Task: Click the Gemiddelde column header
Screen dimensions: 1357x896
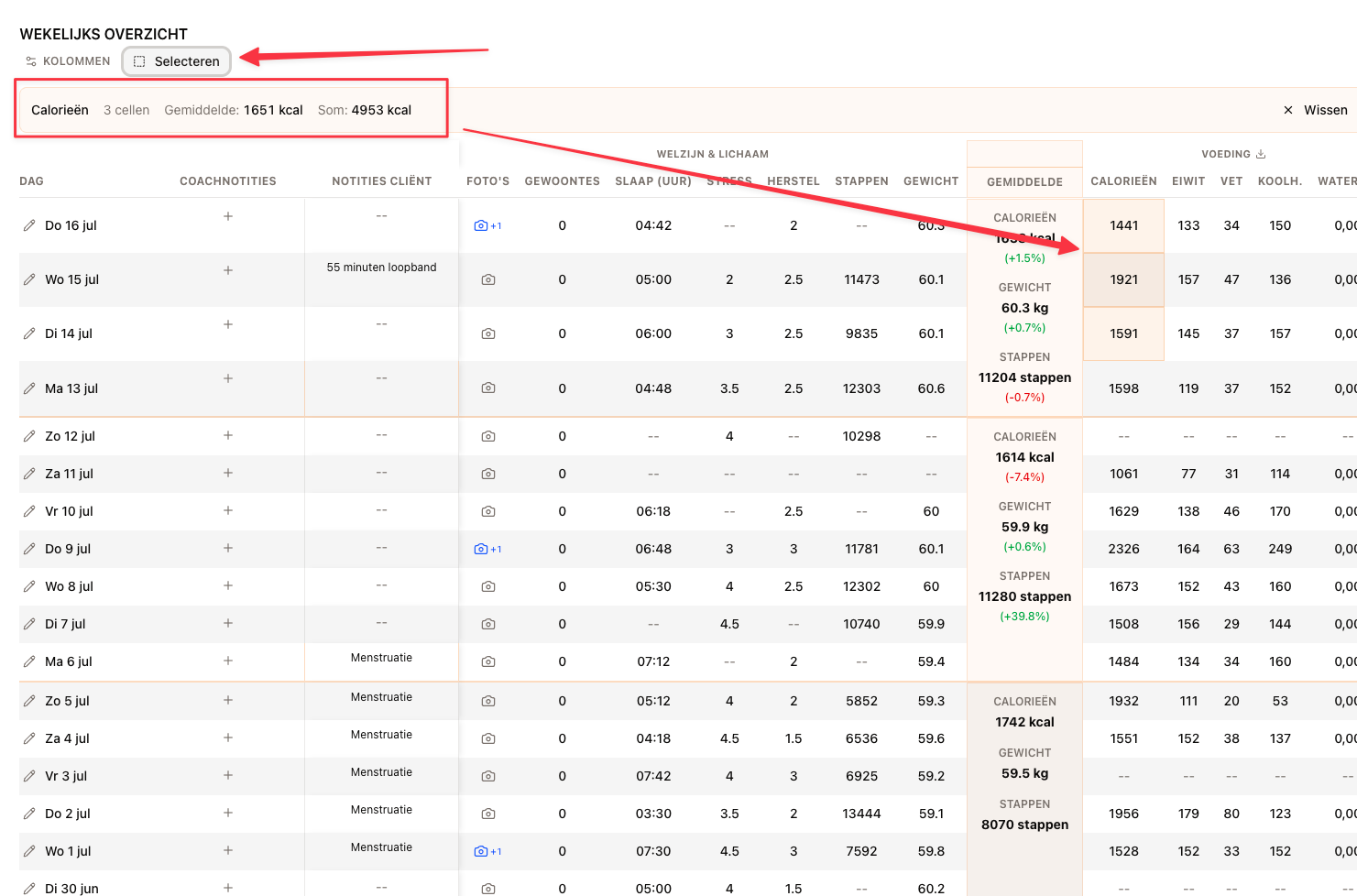Action: coord(1024,181)
